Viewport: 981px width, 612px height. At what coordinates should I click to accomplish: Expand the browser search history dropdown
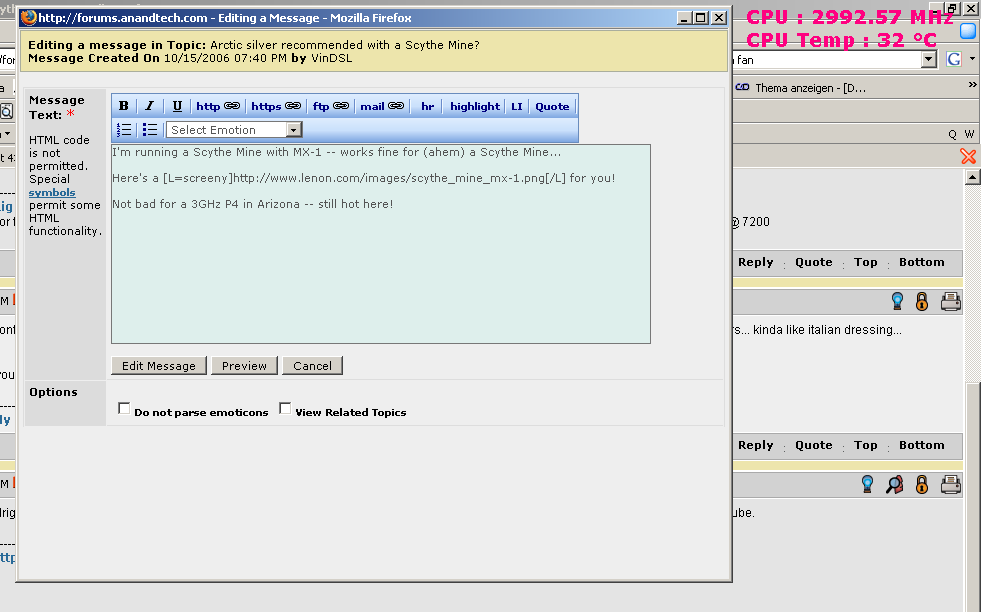929,60
